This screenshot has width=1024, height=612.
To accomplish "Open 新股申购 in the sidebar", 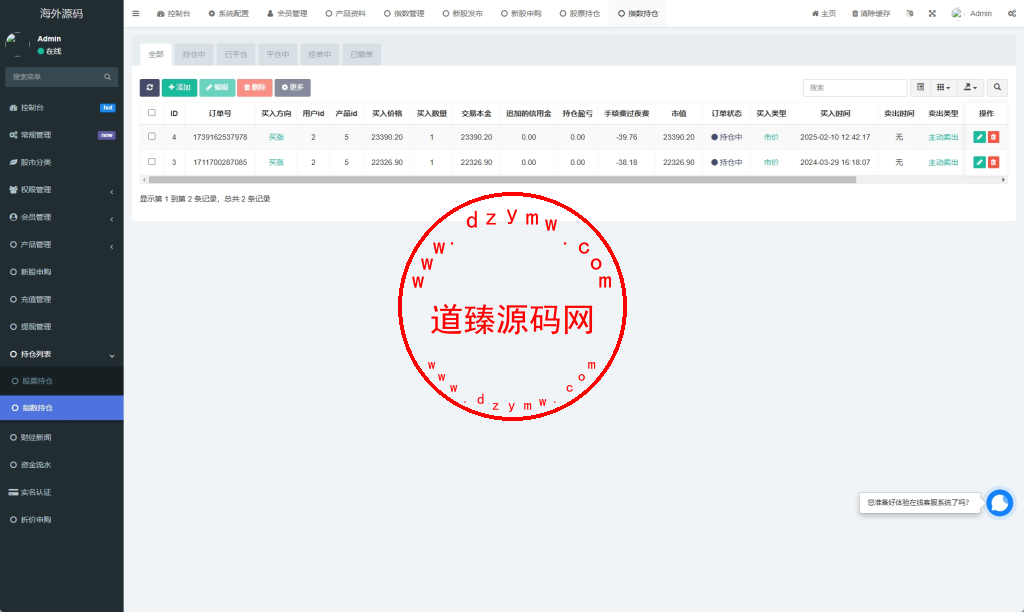I will [x=61, y=272].
